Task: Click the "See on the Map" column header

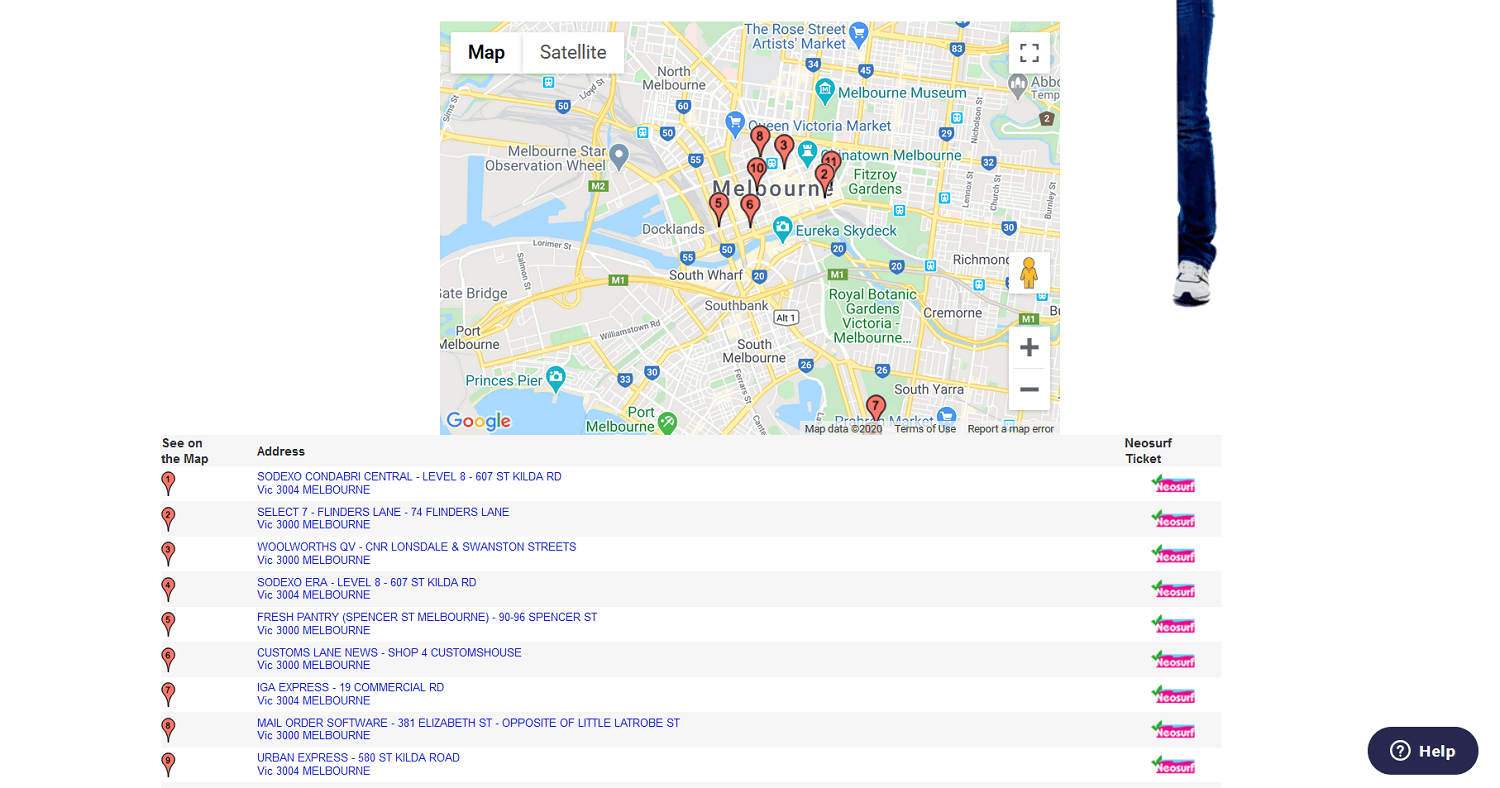Action: [185, 451]
